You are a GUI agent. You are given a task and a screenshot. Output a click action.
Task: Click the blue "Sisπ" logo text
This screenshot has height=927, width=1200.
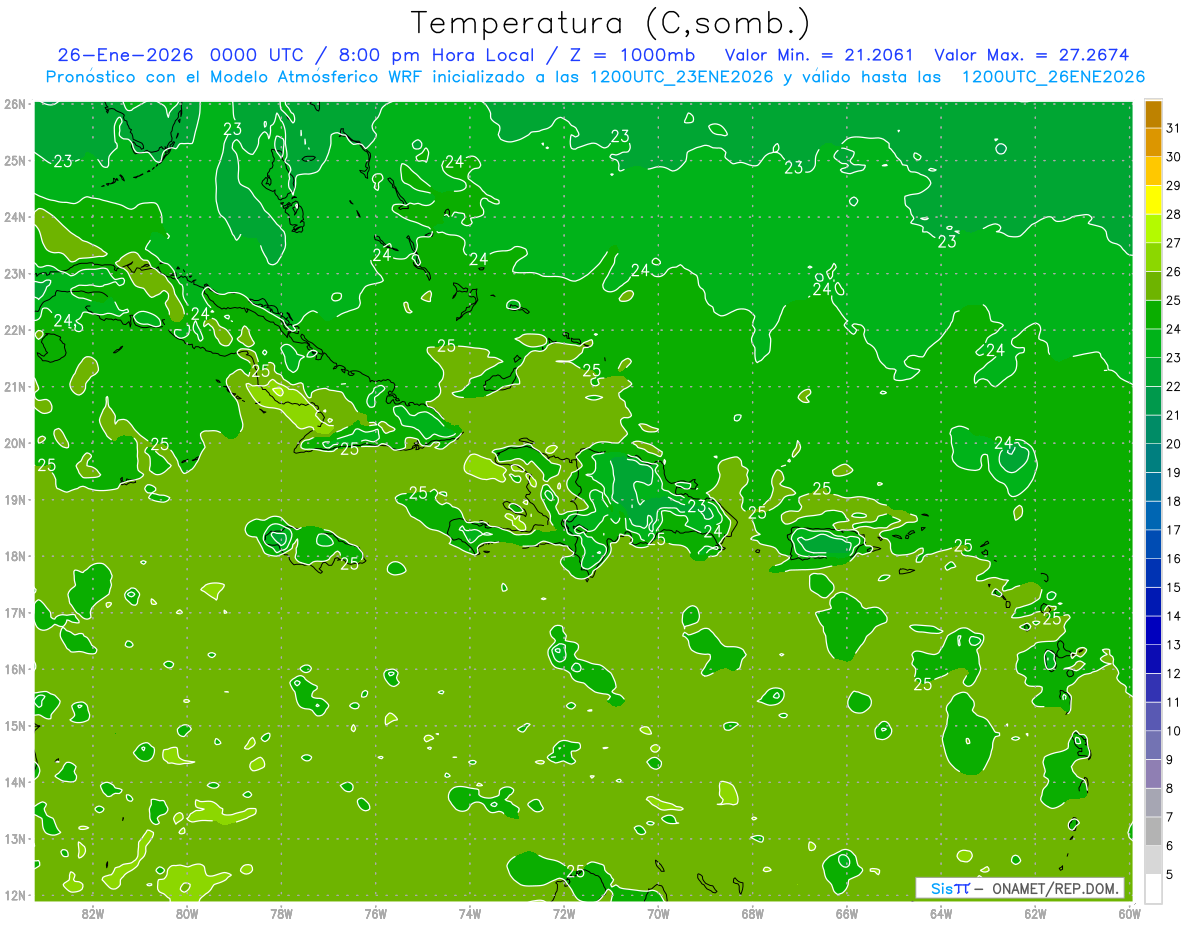[950, 888]
